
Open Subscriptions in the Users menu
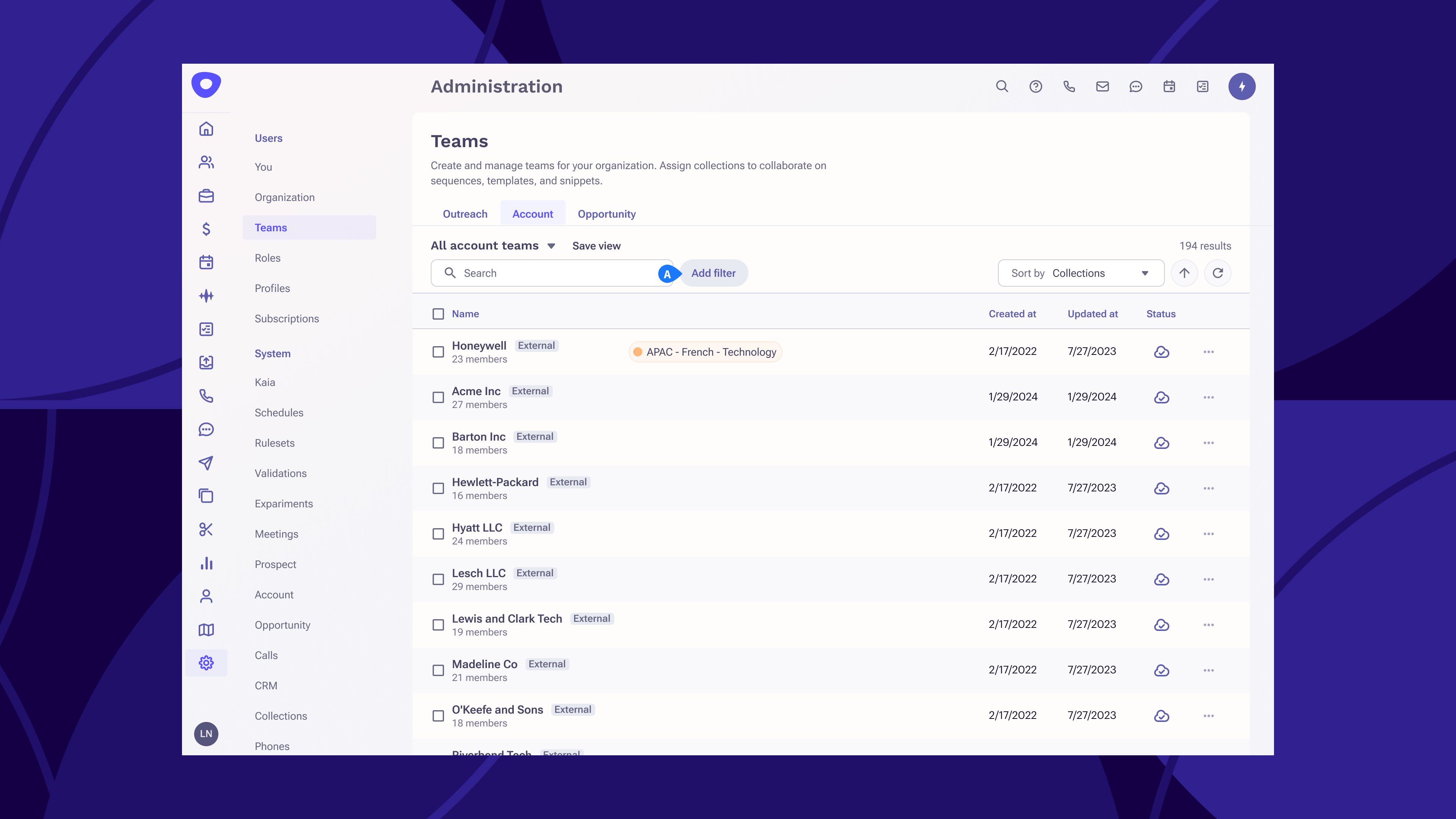pos(287,319)
